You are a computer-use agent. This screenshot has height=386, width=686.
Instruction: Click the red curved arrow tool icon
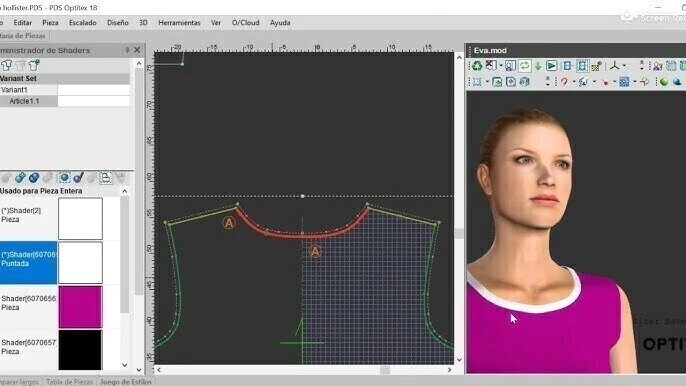[564, 82]
